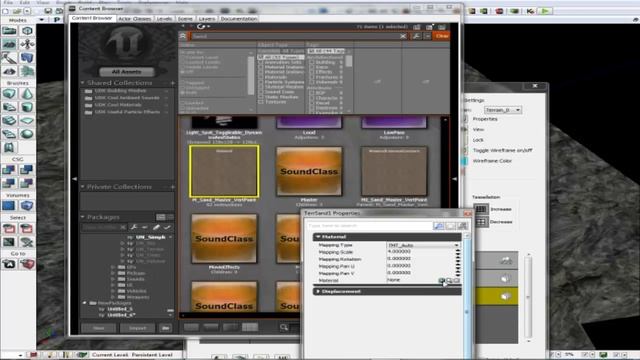The height and width of the screenshot is (360, 640).
Task: Tick the Static Meshes object type checkbox
Action: coord(261,97)
